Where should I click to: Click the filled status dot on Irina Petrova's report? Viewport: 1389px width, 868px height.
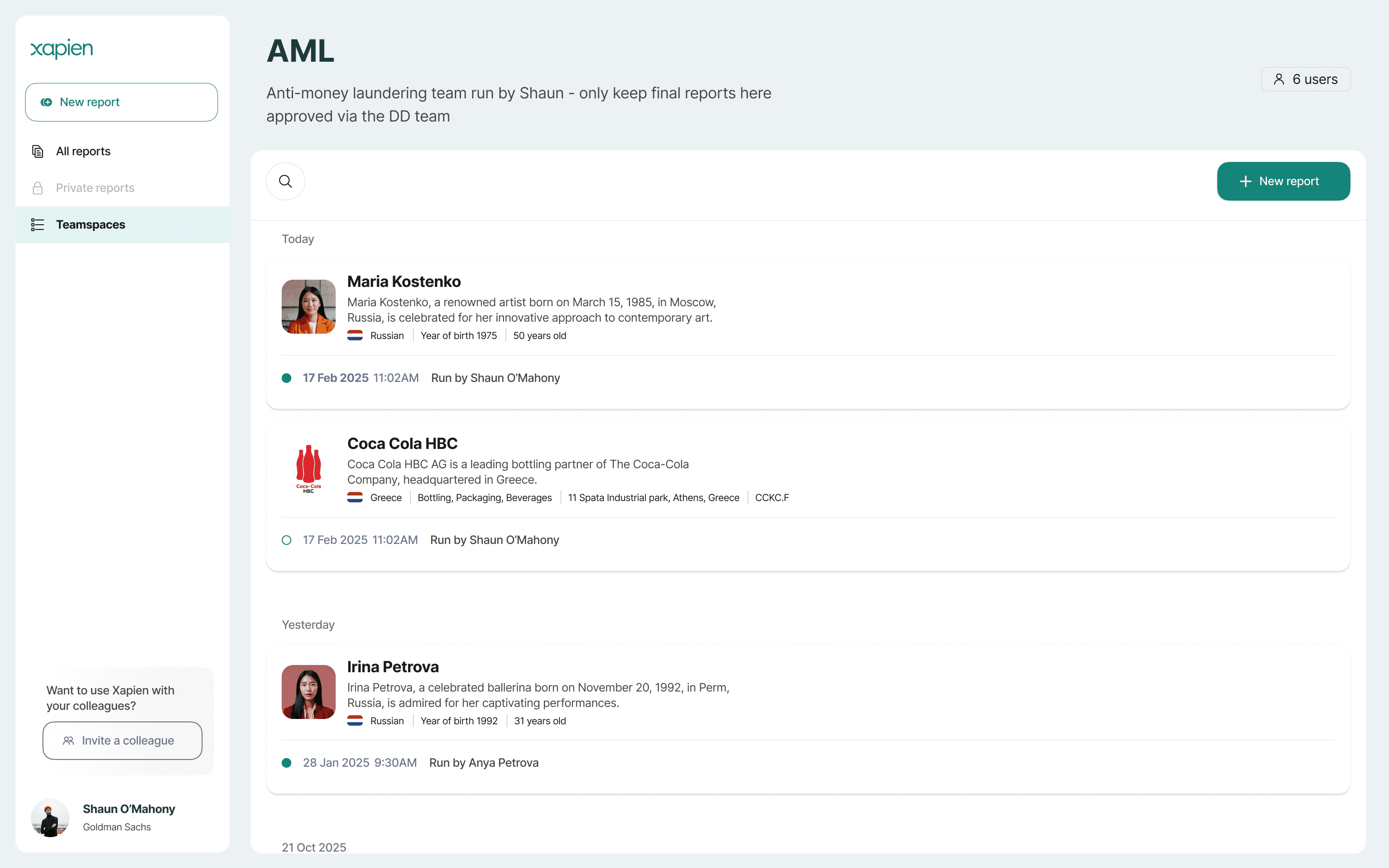[286, 763]
